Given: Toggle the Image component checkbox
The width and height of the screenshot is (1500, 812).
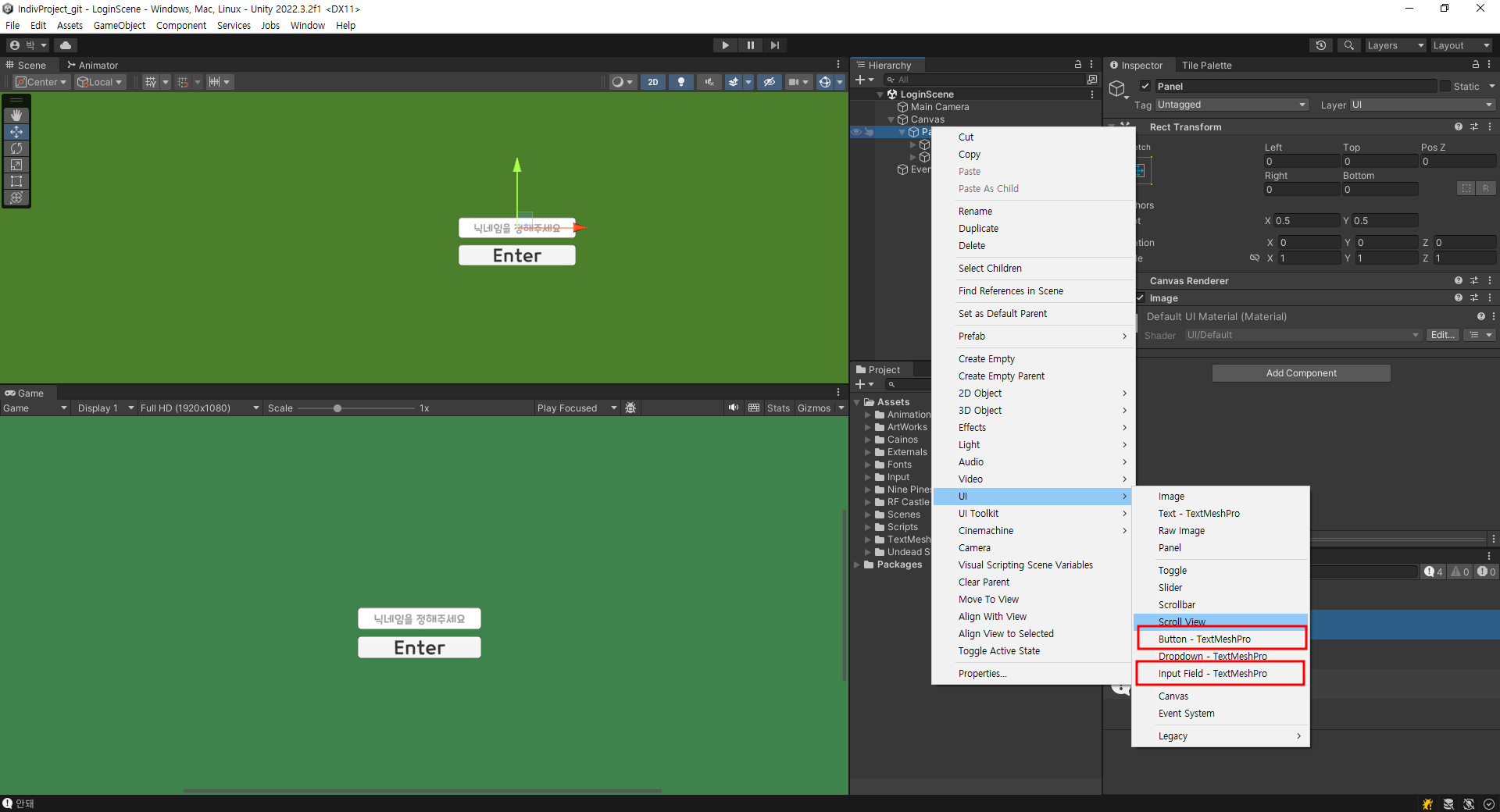Looking at the screenshot, I should point(1141,298).
